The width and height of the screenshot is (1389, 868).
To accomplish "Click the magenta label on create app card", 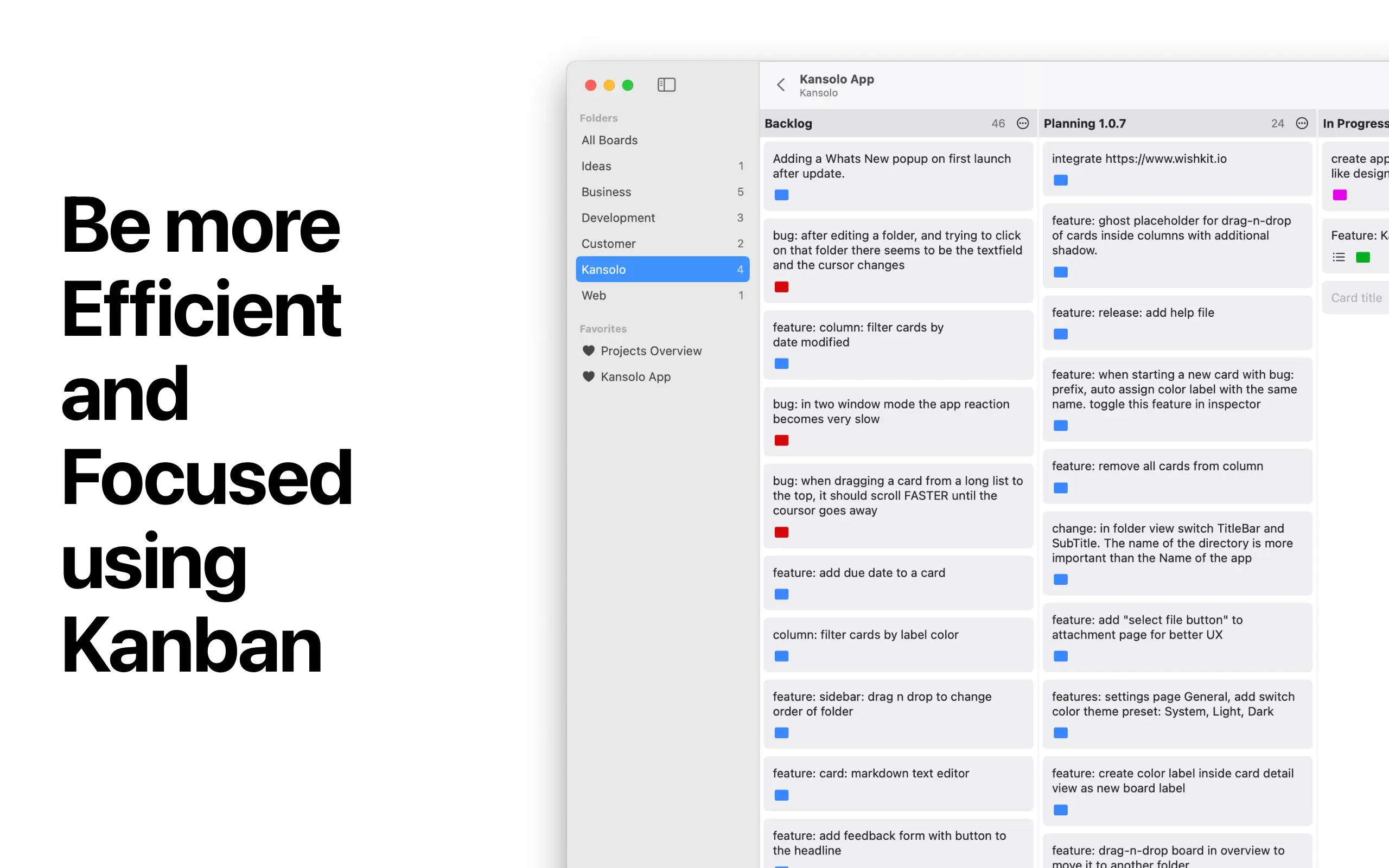I will coord(1340,195).
